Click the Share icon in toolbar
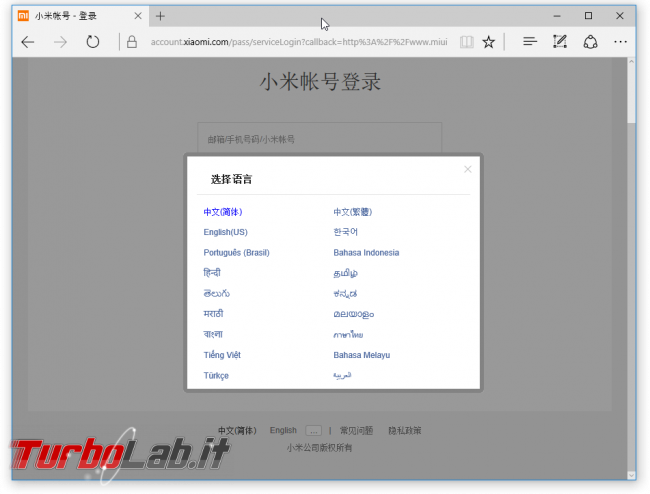Screen dimensions: 650x494 coord(590,42)
